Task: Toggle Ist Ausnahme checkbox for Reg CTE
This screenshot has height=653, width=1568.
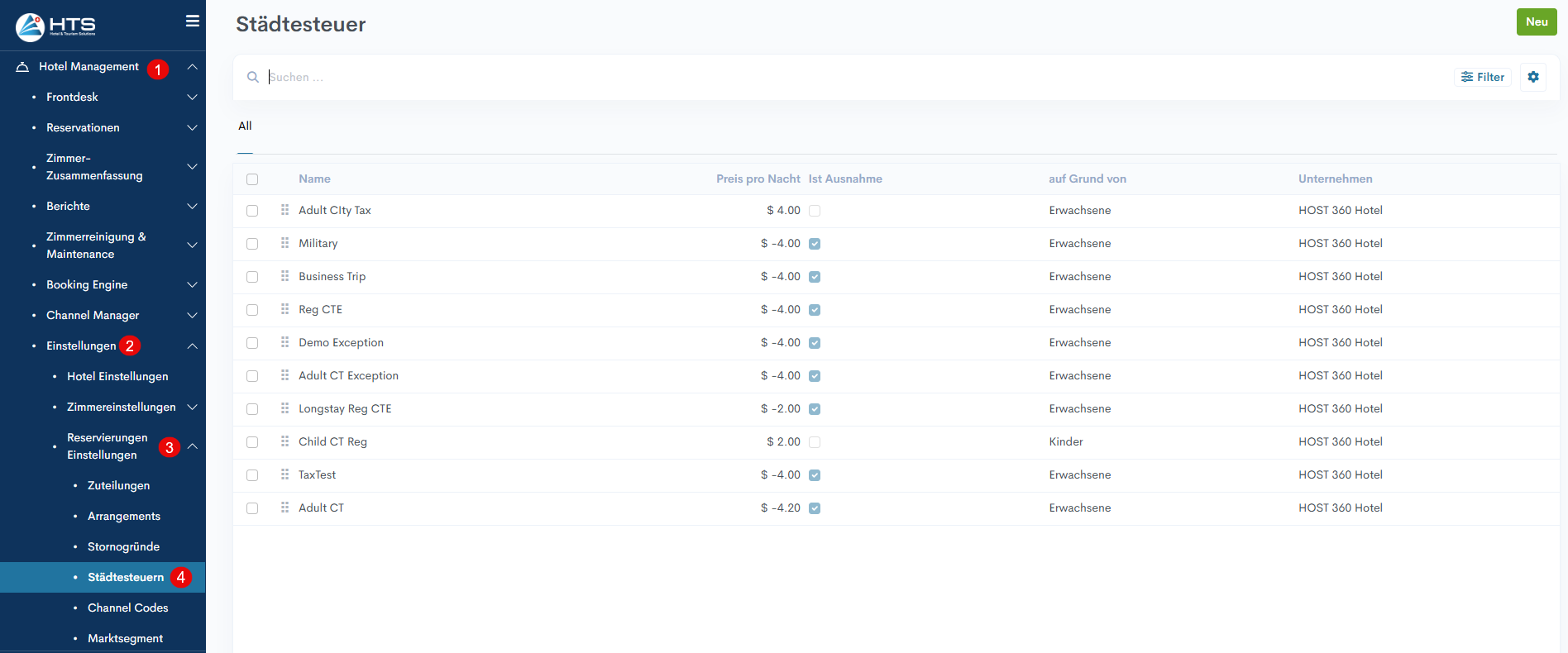Action: [815, 310]
